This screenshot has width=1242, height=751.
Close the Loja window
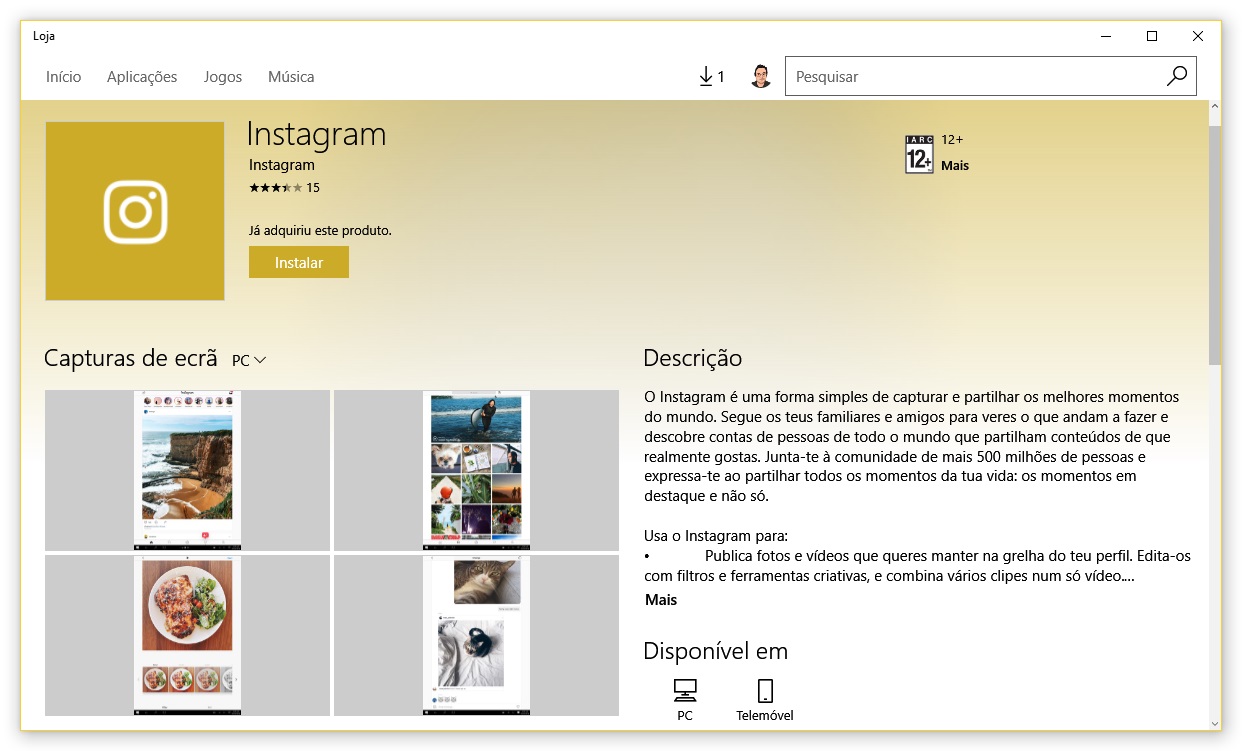(1198, 36)
